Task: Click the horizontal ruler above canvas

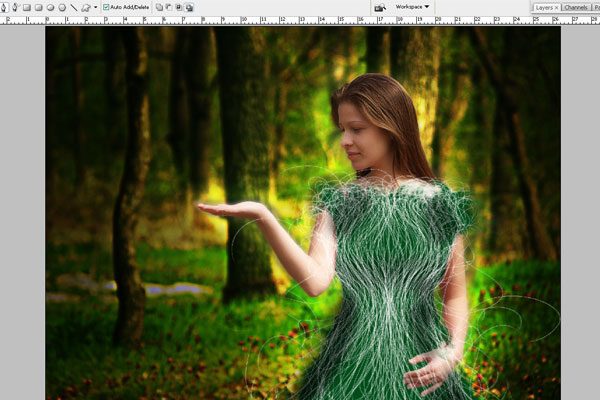Action: coord(300,20)
